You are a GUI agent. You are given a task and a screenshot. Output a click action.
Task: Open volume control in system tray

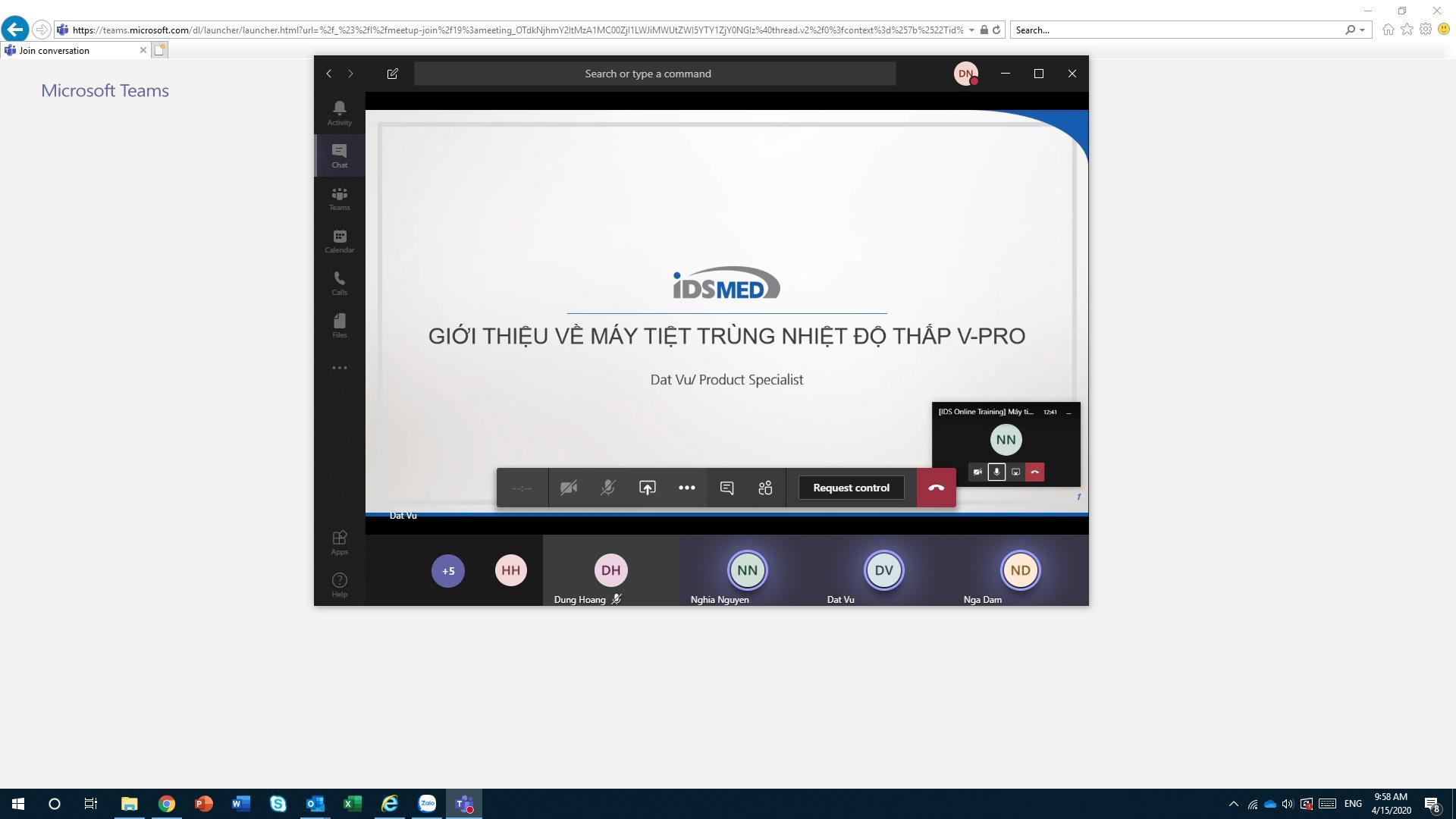click(1287, 804)
